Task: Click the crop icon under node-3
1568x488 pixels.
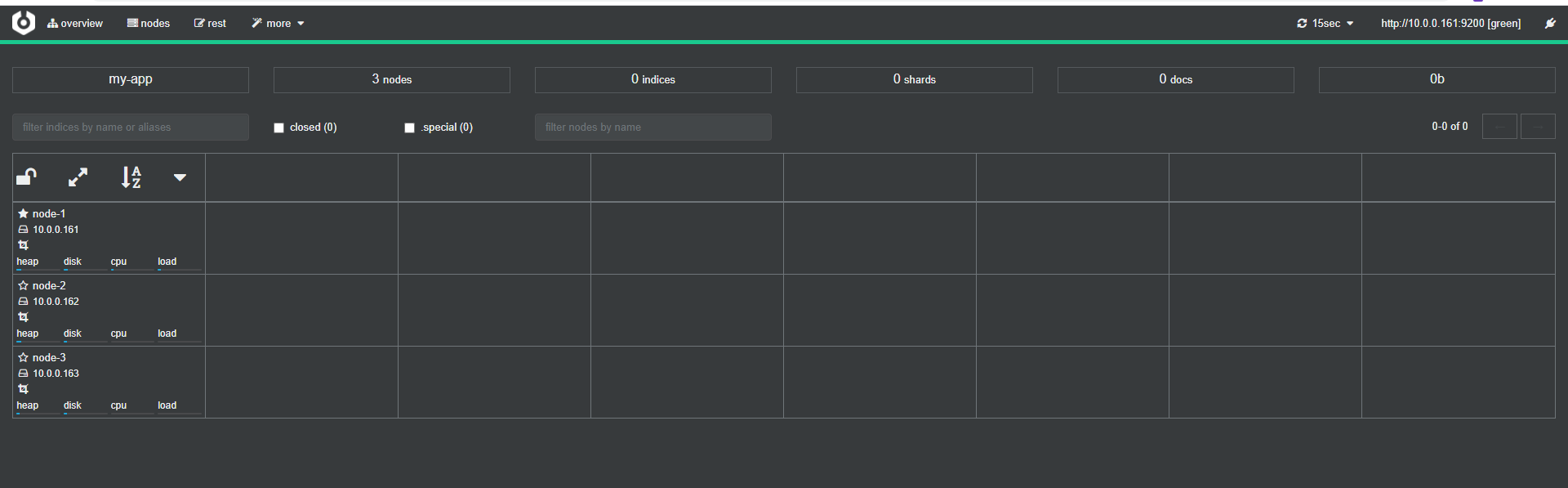Action: (23, 389)
